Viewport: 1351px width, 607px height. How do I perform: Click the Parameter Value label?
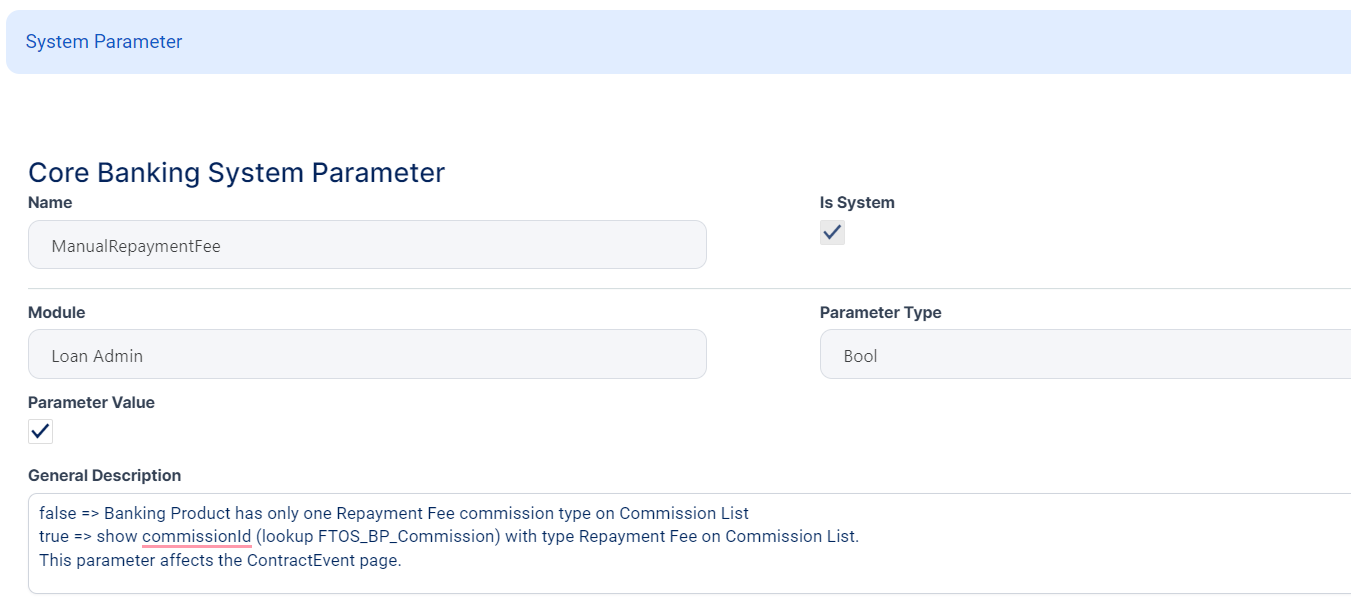pyautogui.click(x=91, y=402)
